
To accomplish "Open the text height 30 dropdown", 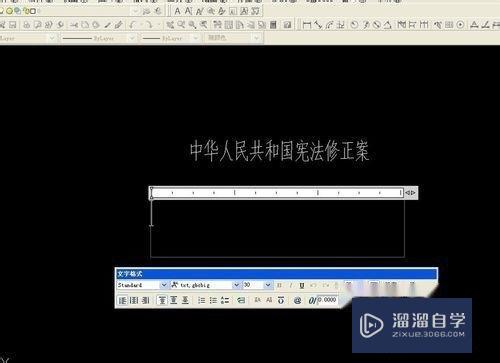I will click(268, 285).
